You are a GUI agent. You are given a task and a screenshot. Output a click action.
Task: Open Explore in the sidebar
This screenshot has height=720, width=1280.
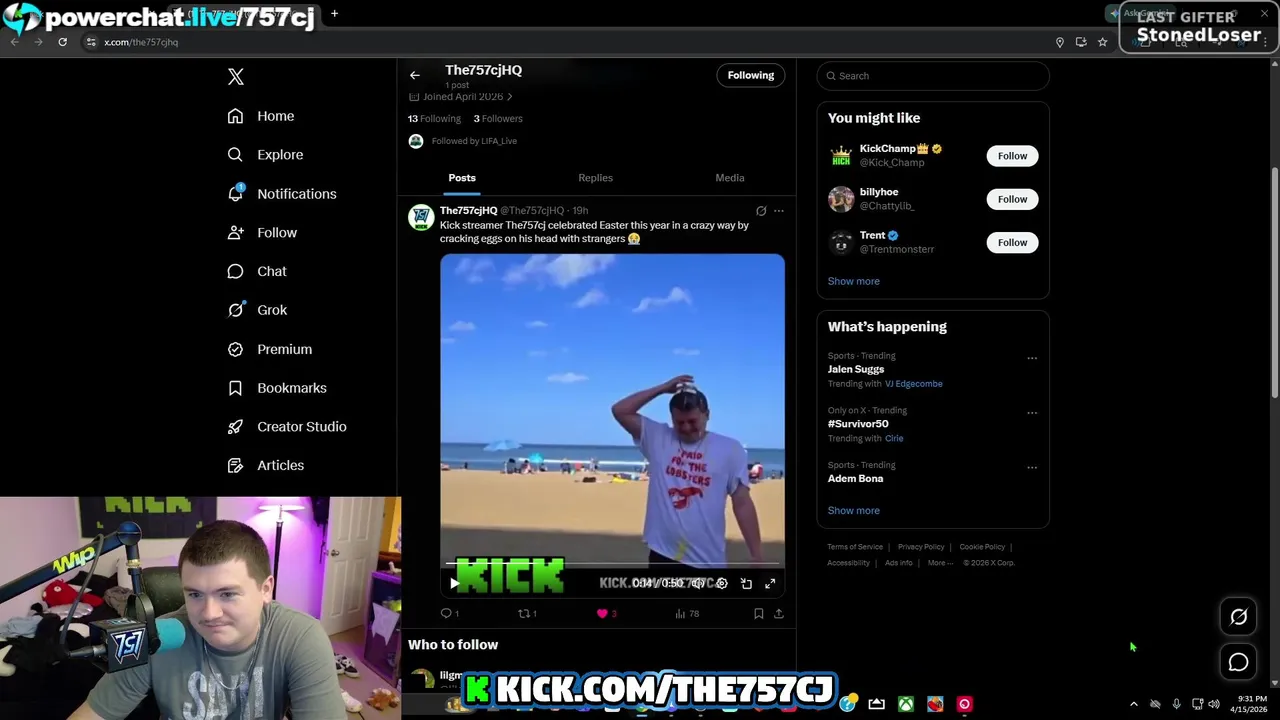pyautogui.click(x=265, y=155)
